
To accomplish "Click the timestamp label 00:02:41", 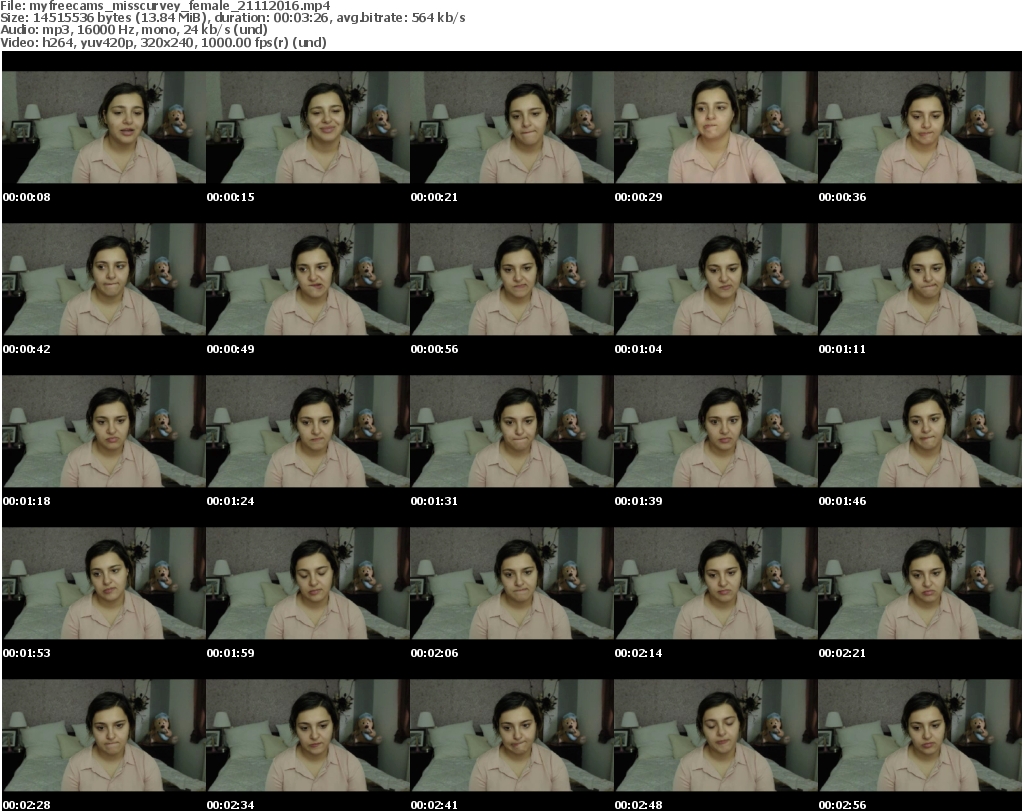I will pos(434,805).
